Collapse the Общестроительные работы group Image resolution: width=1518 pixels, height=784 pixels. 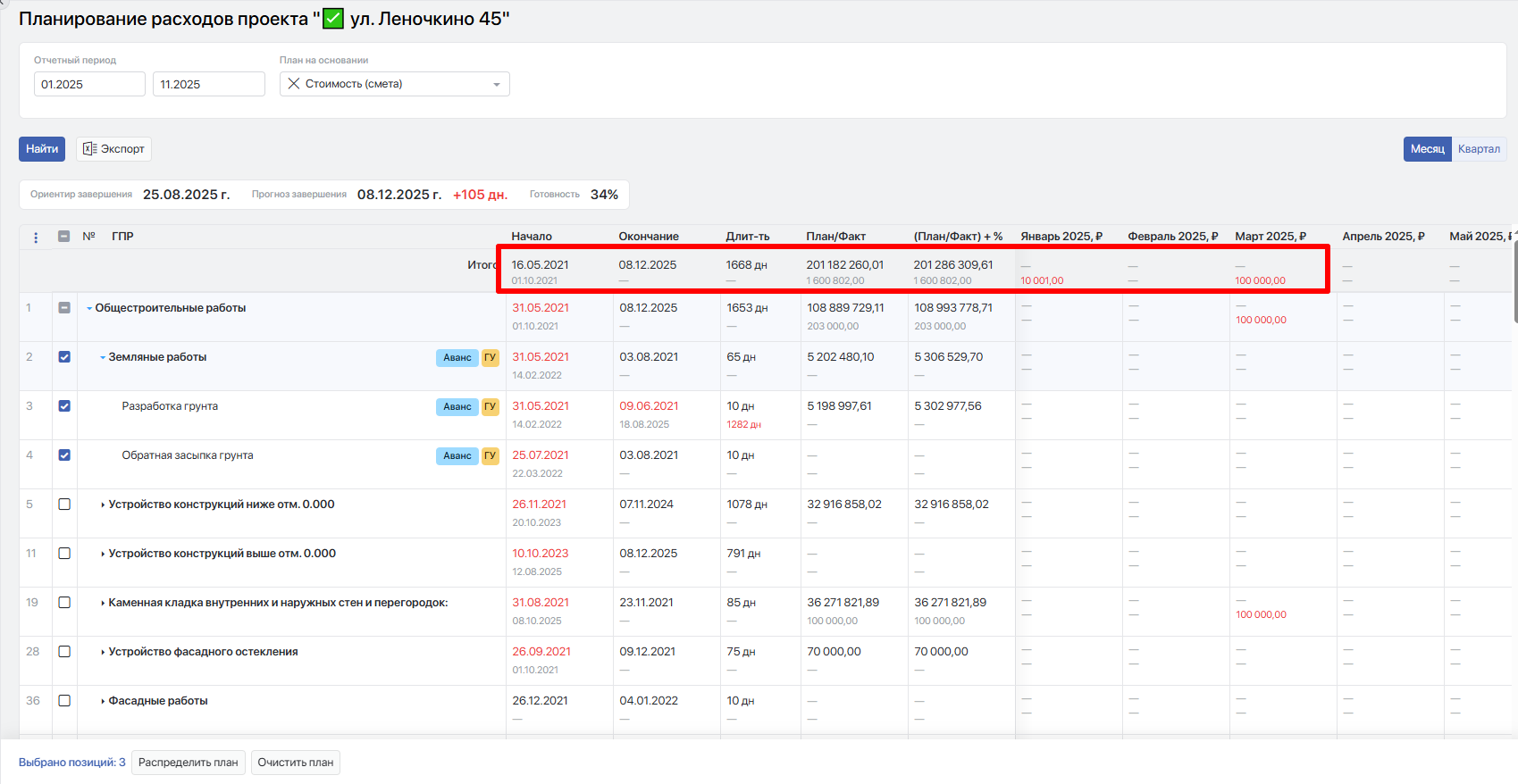89,309
